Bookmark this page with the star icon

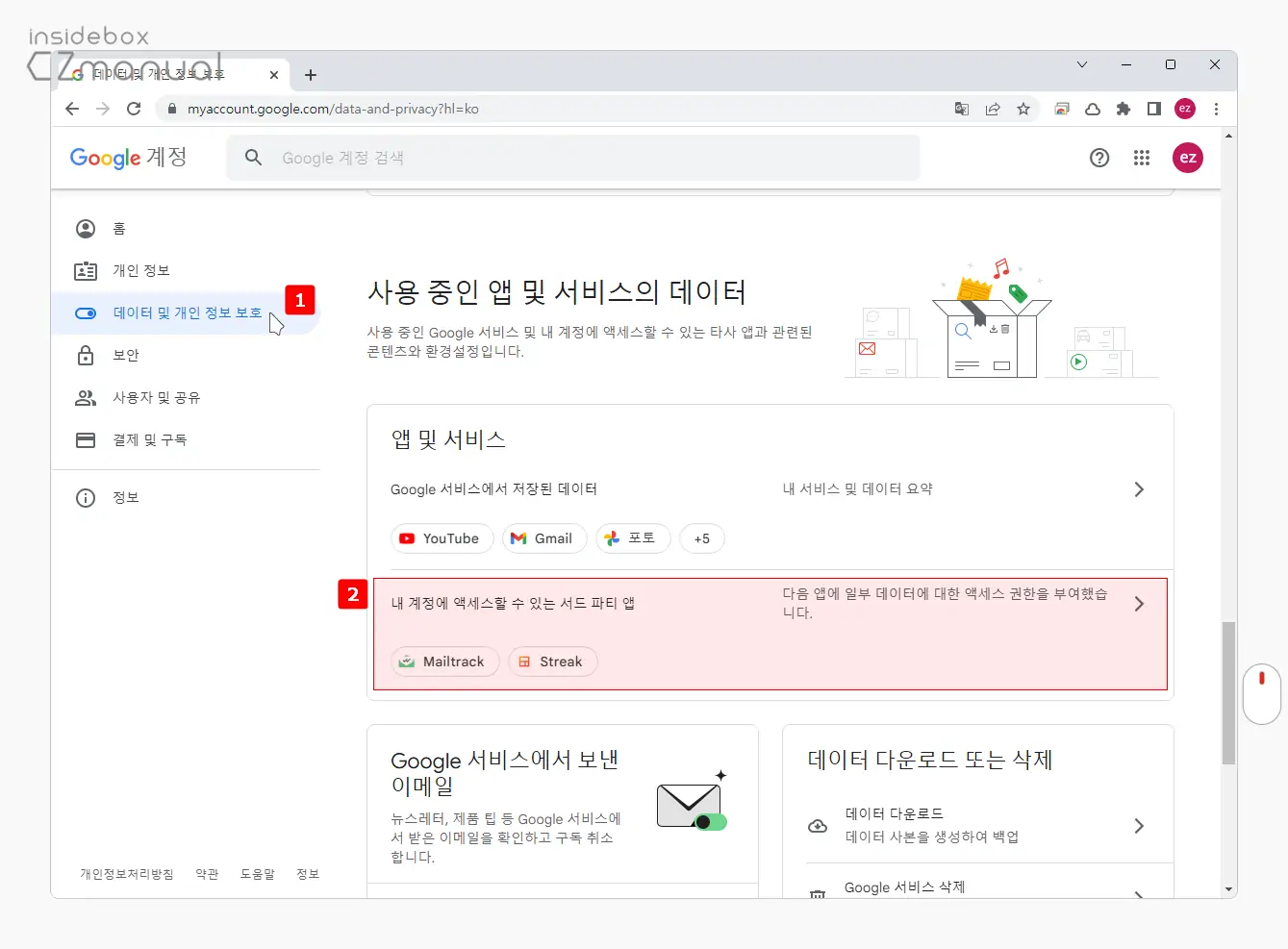click(1023, 109)
